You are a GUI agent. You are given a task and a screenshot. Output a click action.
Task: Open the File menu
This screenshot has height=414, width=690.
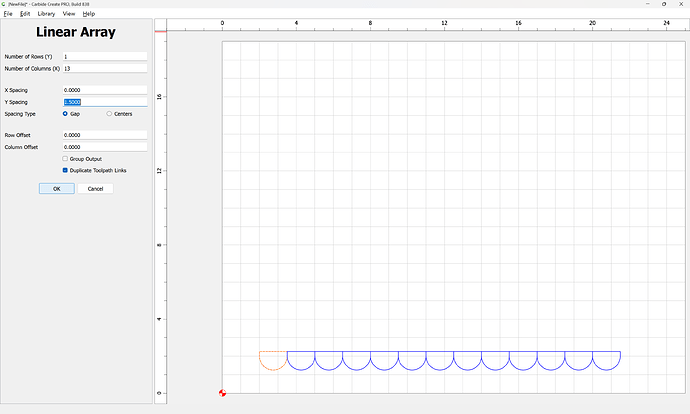click(x=8, y=14)
